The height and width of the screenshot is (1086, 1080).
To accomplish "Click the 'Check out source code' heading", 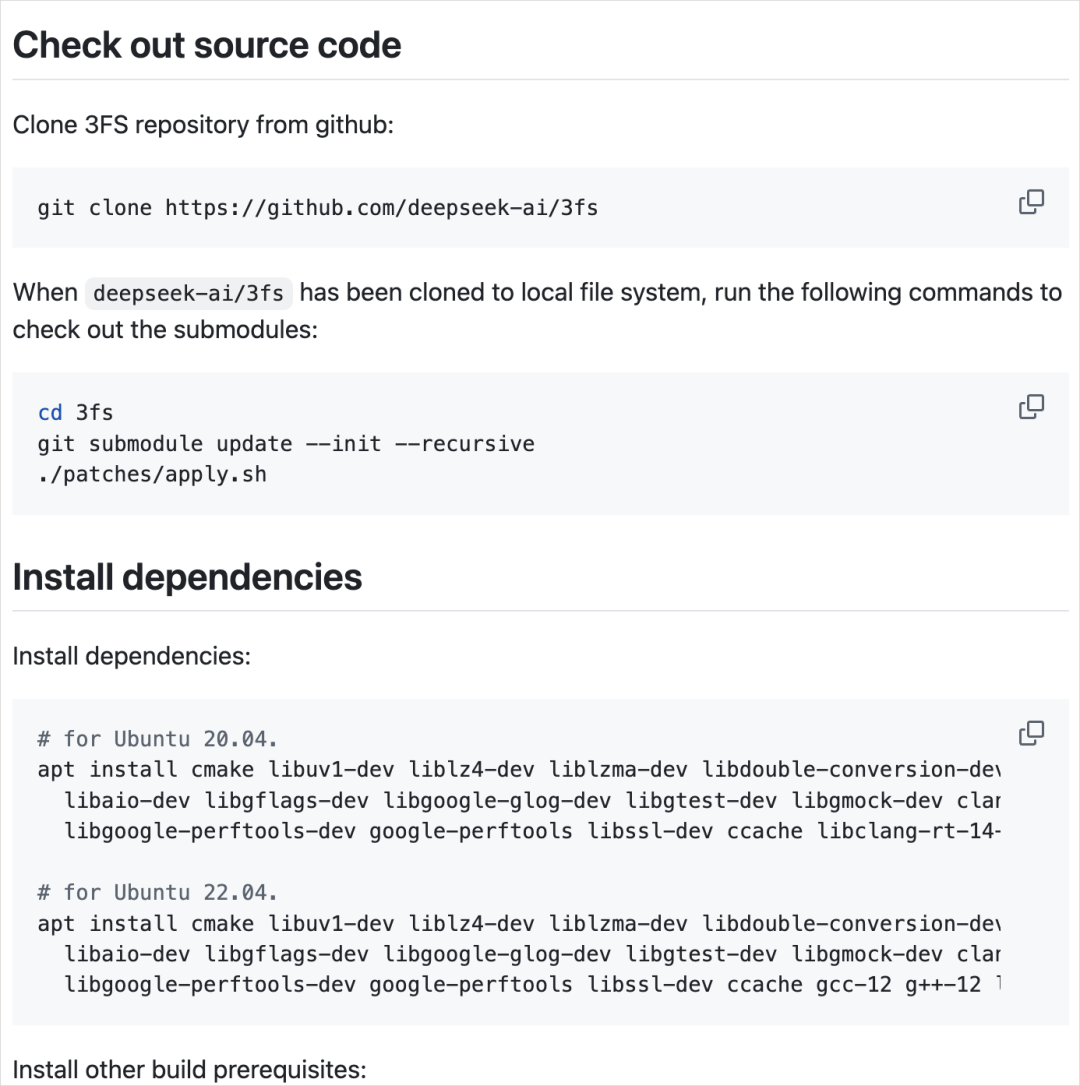I will coord(206,45).
